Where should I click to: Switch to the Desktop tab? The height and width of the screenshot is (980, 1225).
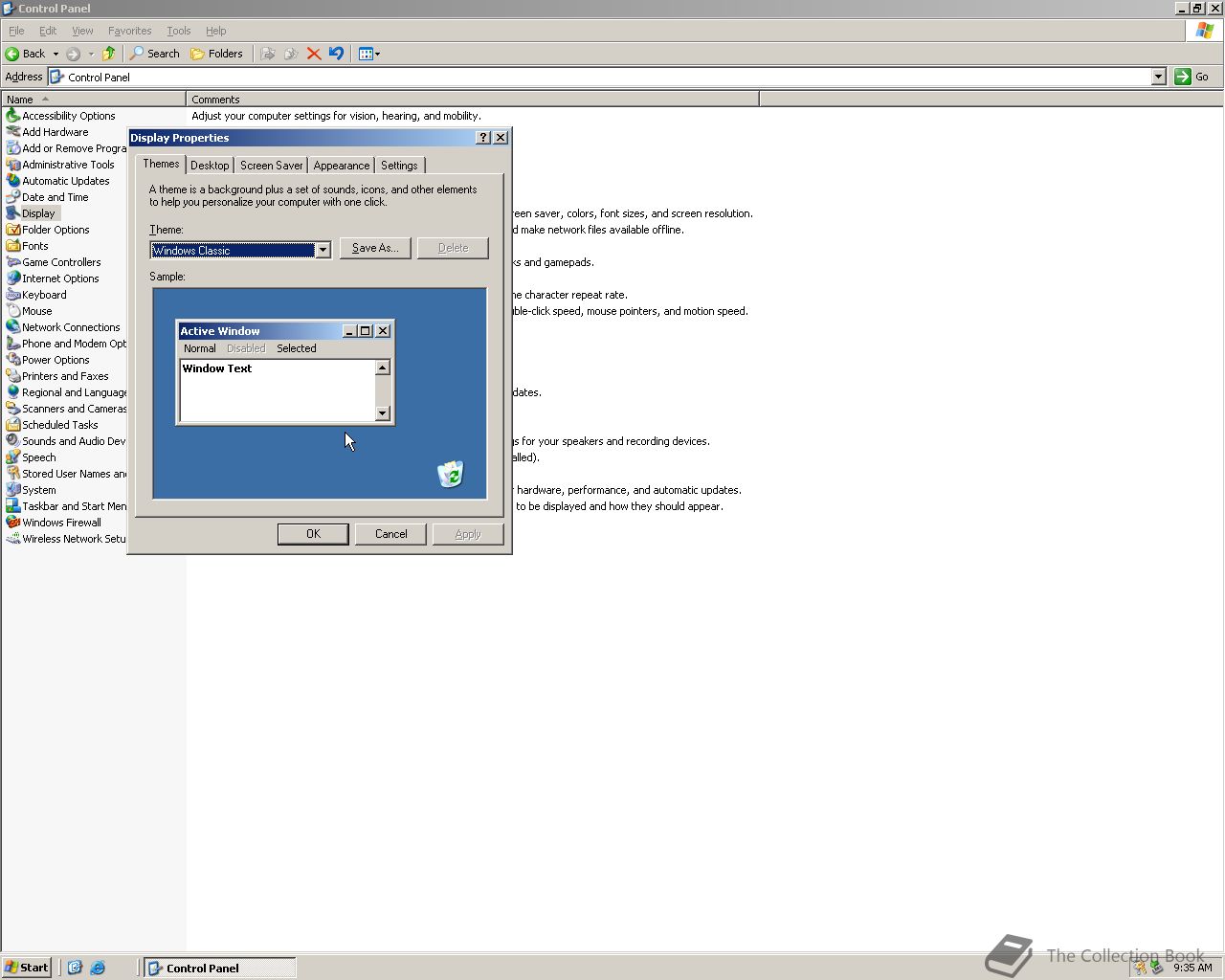[x=210, y=166]
